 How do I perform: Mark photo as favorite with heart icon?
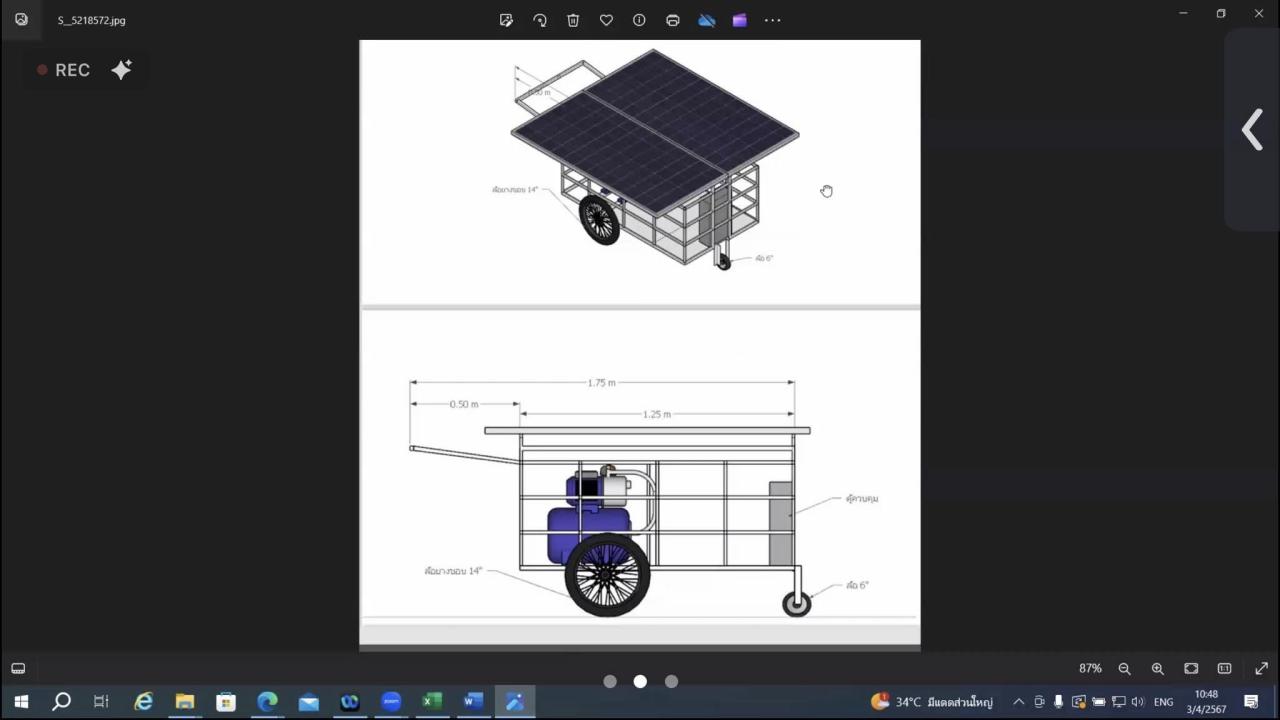coord(606,20)
